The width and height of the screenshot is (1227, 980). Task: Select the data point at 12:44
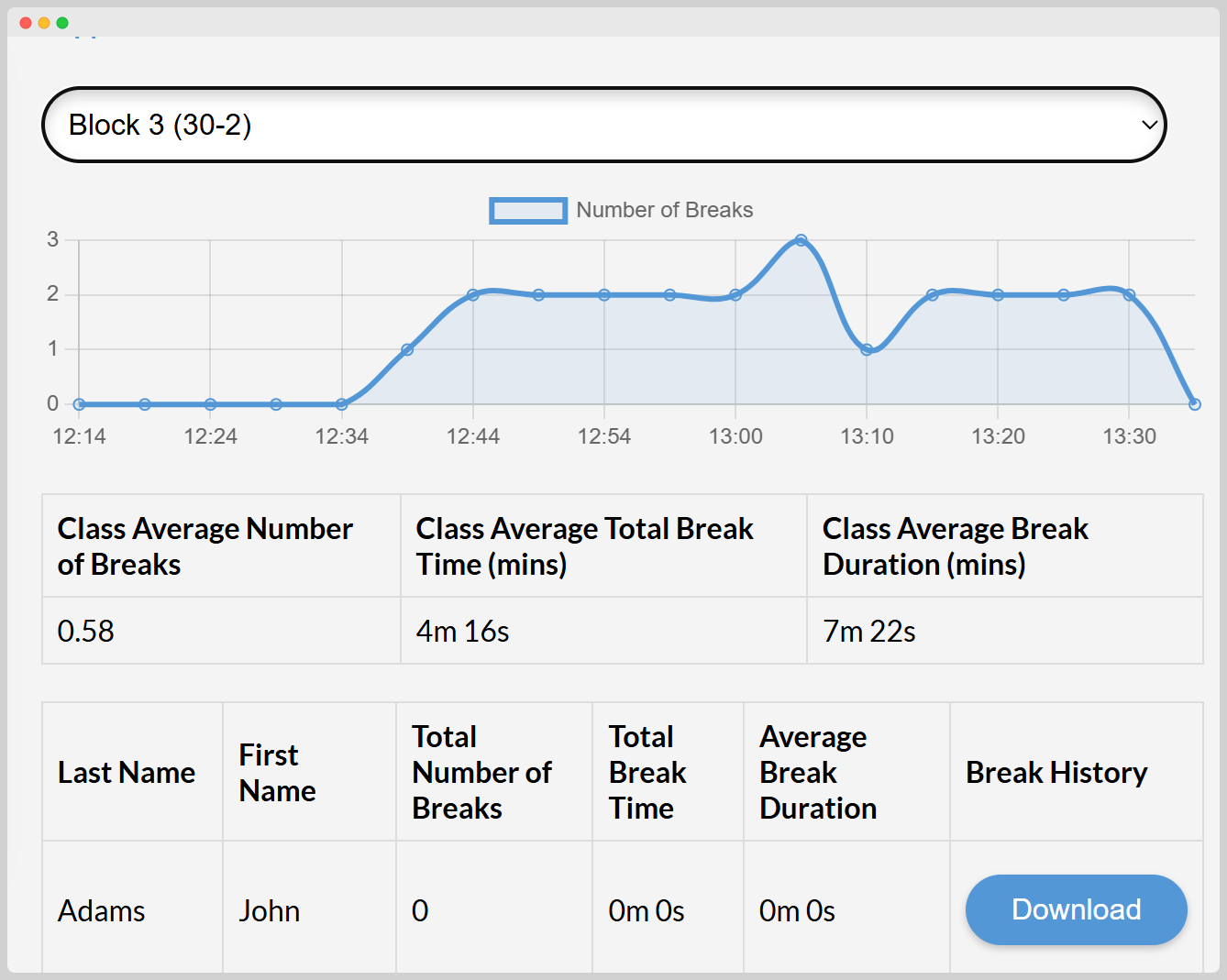tap(473, 294)
